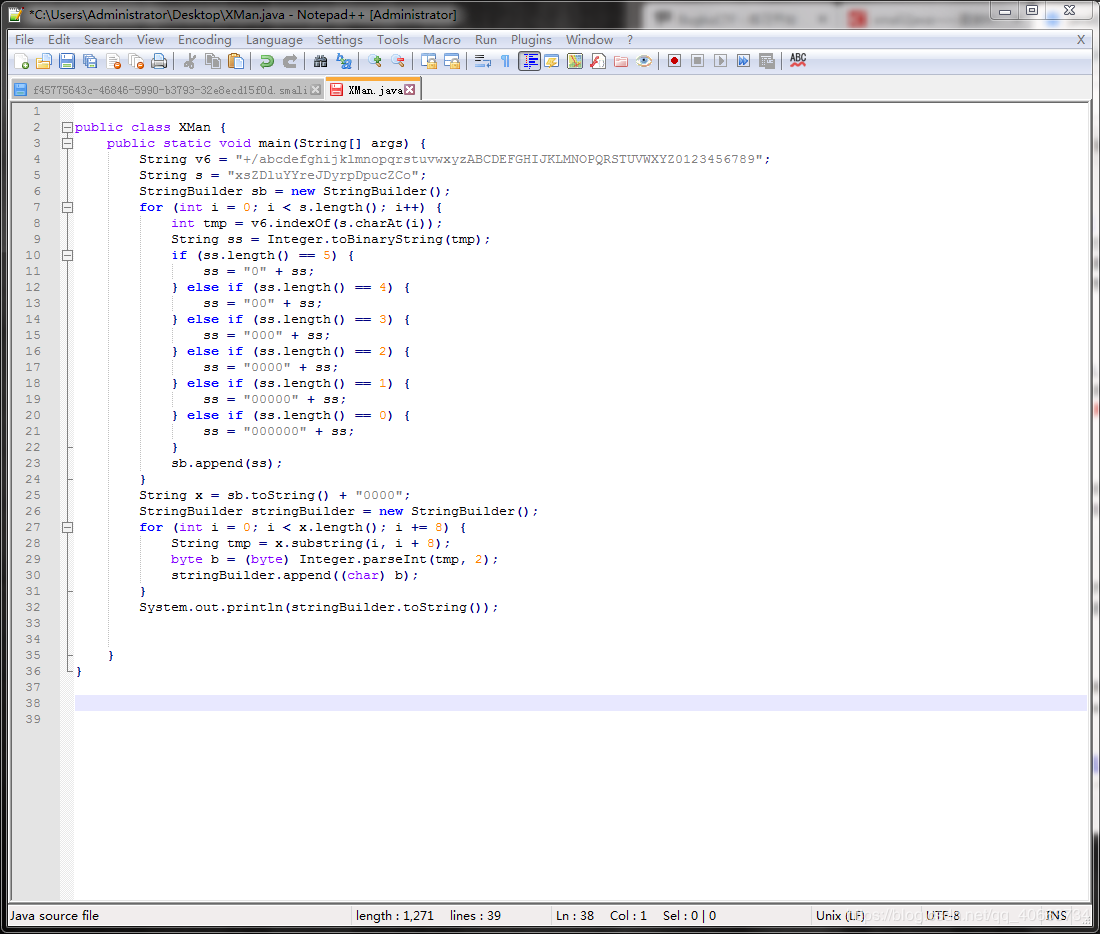Click the Close All toolbar icon
This screenshot has height=934, width=1100.
point(136,61)
